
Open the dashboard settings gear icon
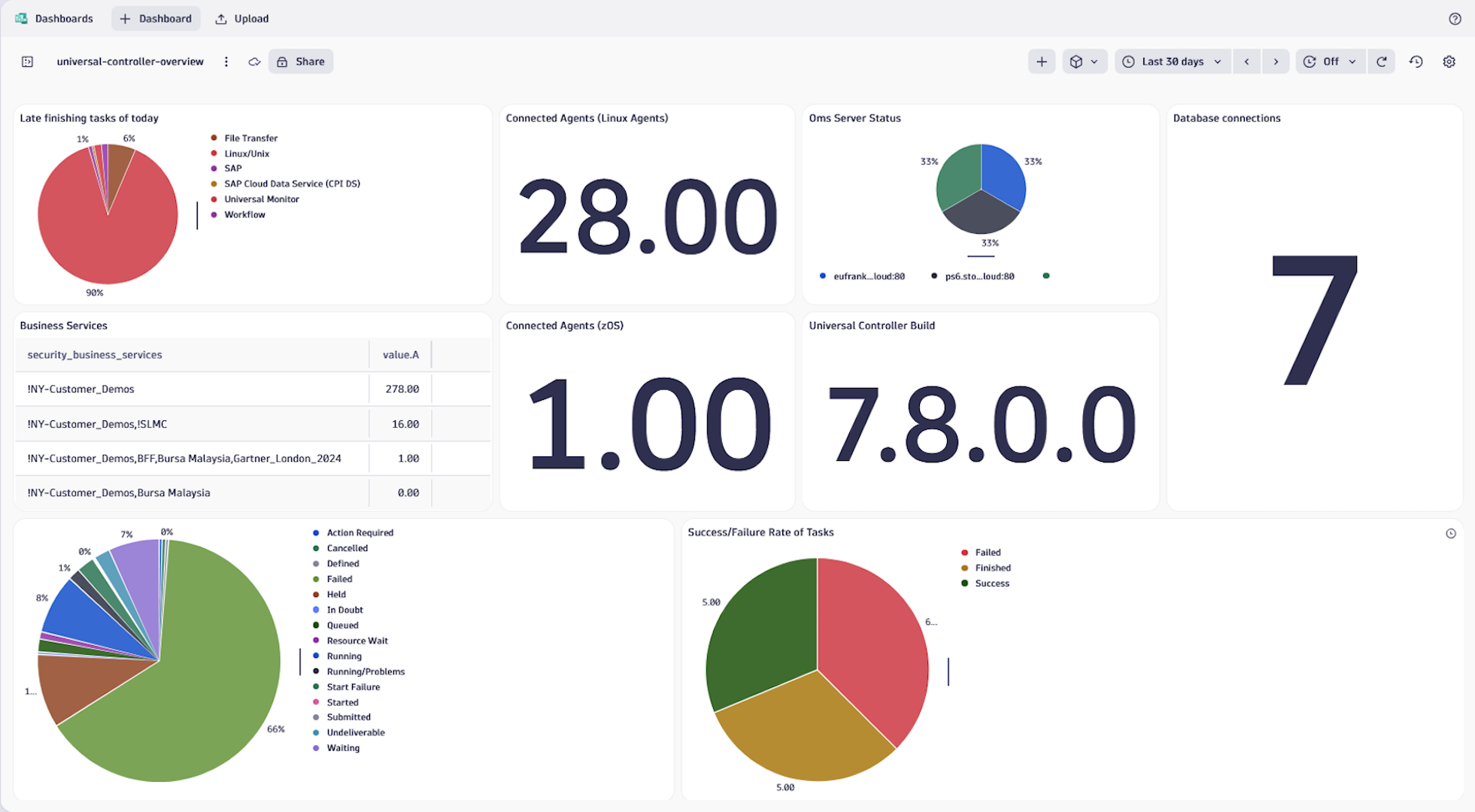[1449, 61]
